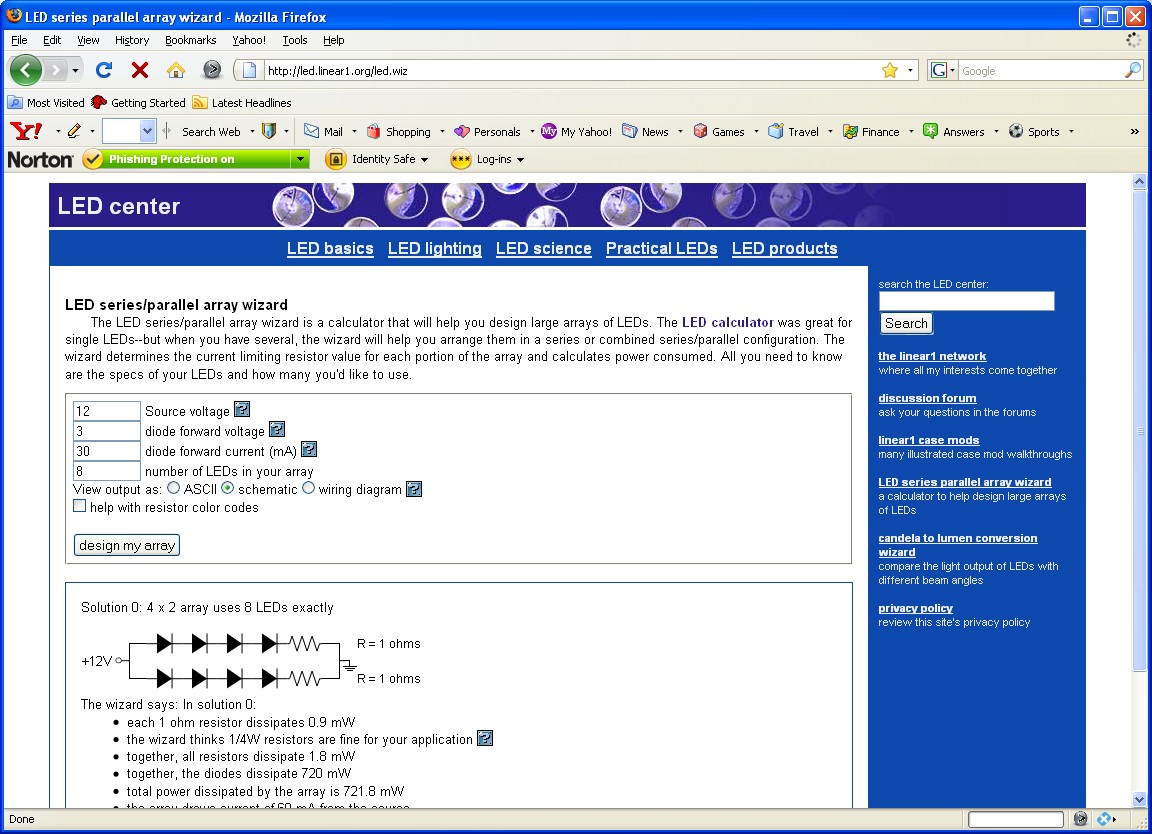
Task: Expand the Identity Safe dropdown
Action: click(425, 159)
